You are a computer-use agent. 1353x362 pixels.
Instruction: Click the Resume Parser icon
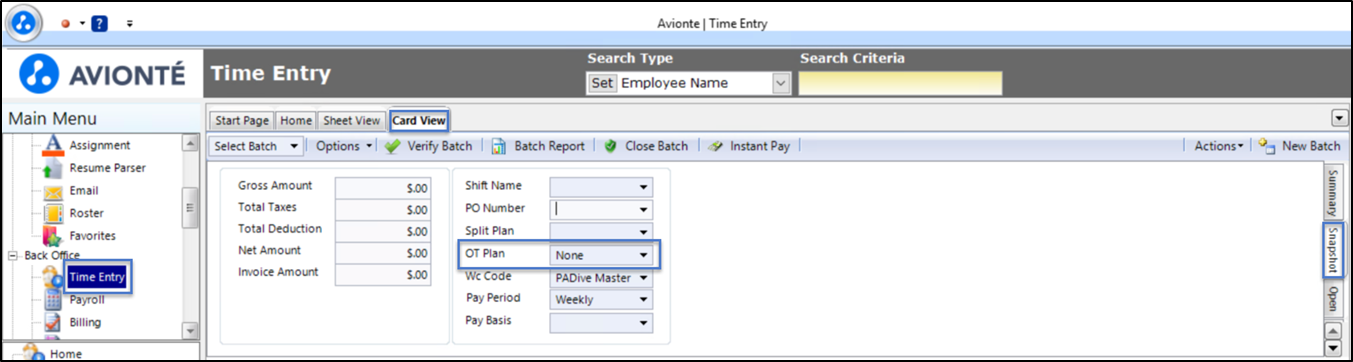54,169
